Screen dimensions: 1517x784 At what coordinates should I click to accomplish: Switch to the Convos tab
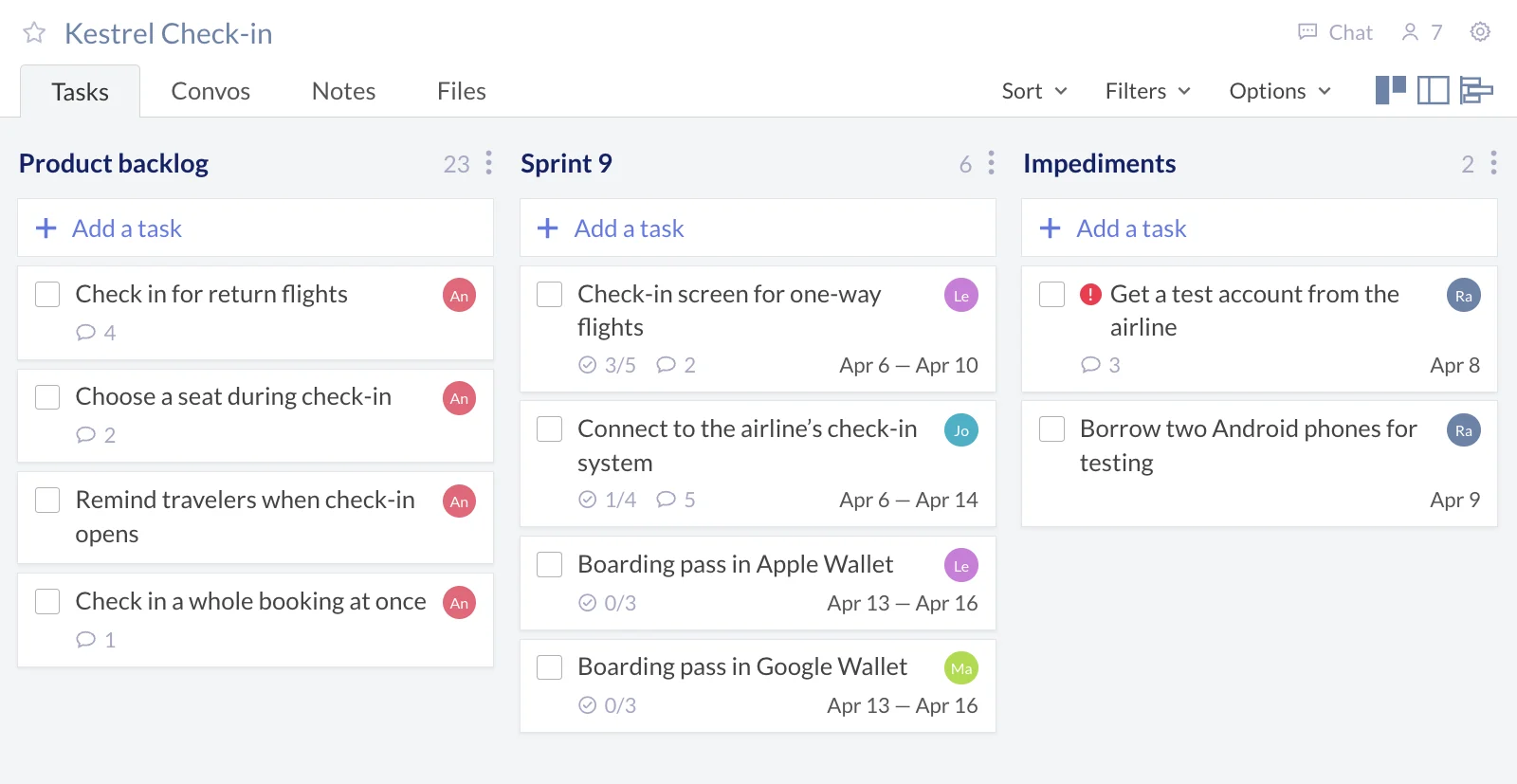tap(210, 91)
